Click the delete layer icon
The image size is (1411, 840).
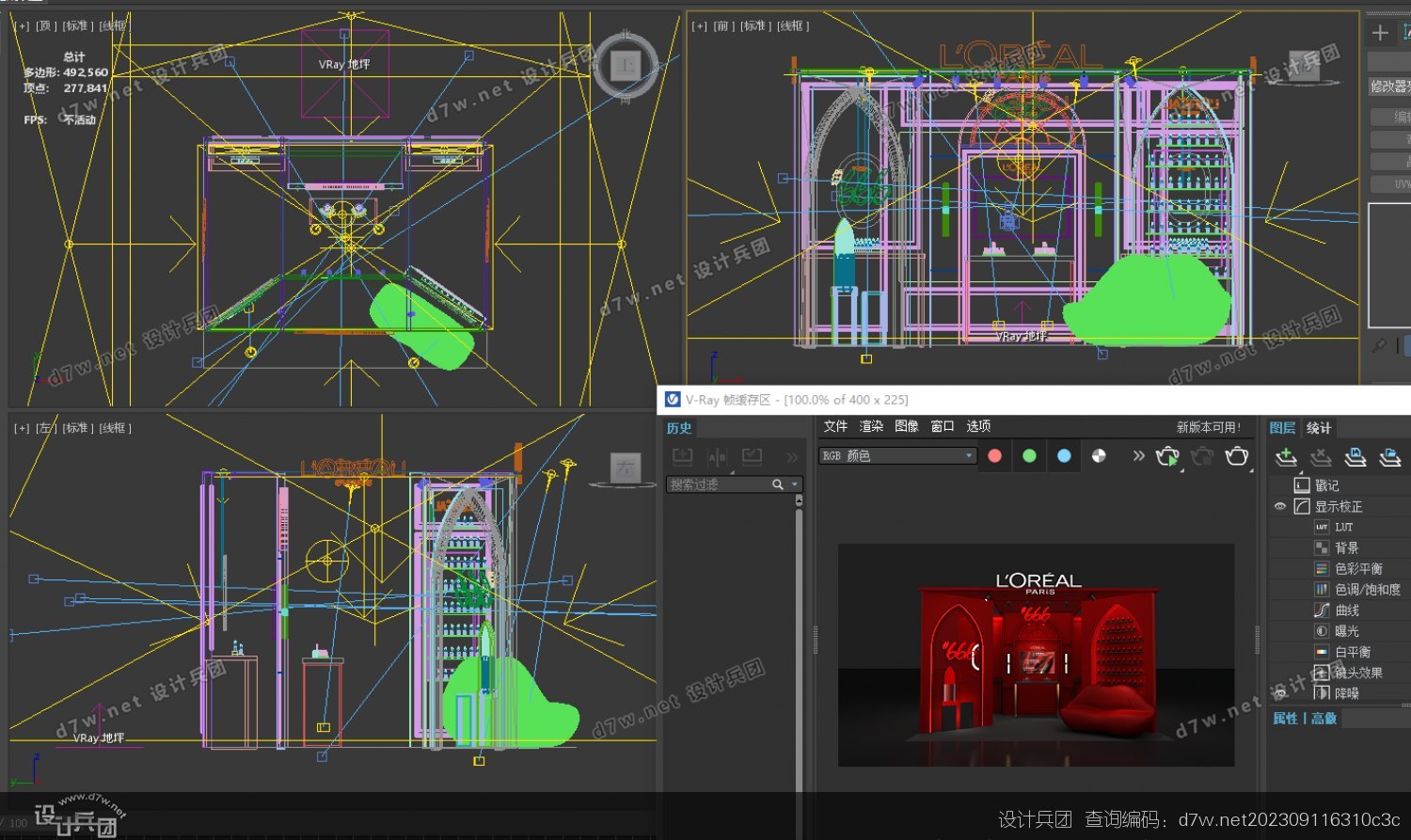(x=1321, y=457)
